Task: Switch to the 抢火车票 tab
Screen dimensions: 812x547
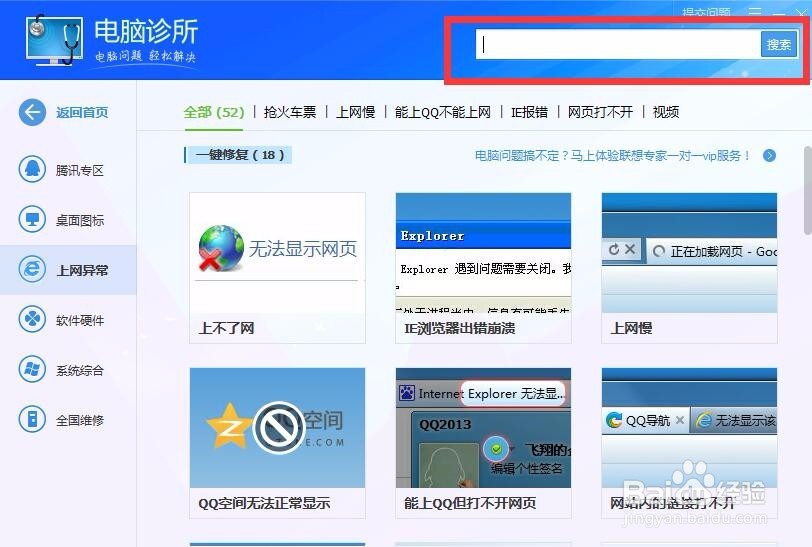Action: (x=290, y=112)
